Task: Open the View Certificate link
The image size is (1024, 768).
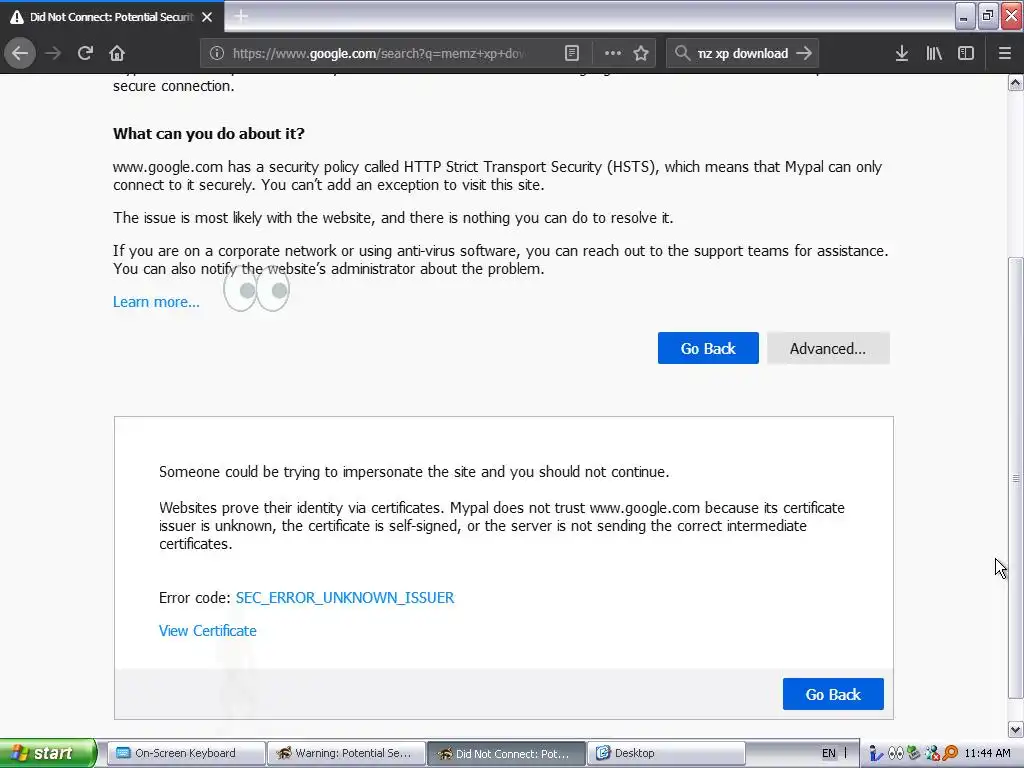Action: [208, 631]
